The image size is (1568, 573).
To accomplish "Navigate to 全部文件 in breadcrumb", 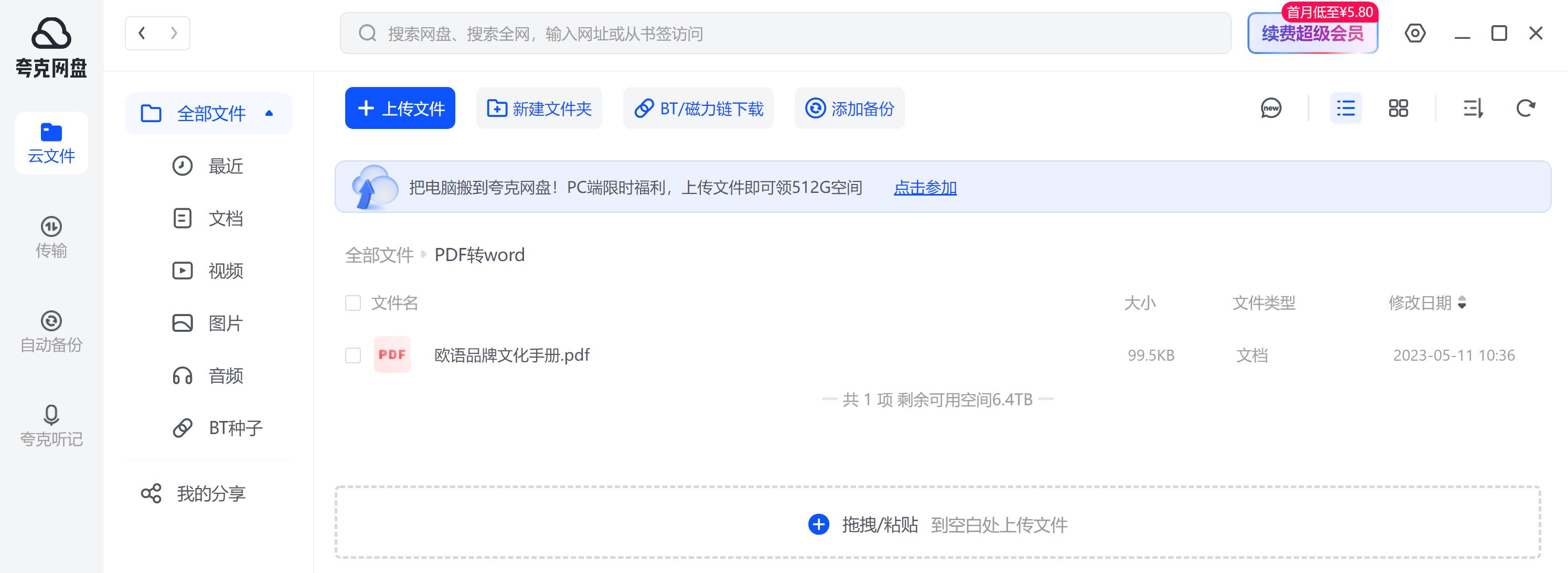I will (379, 255).
